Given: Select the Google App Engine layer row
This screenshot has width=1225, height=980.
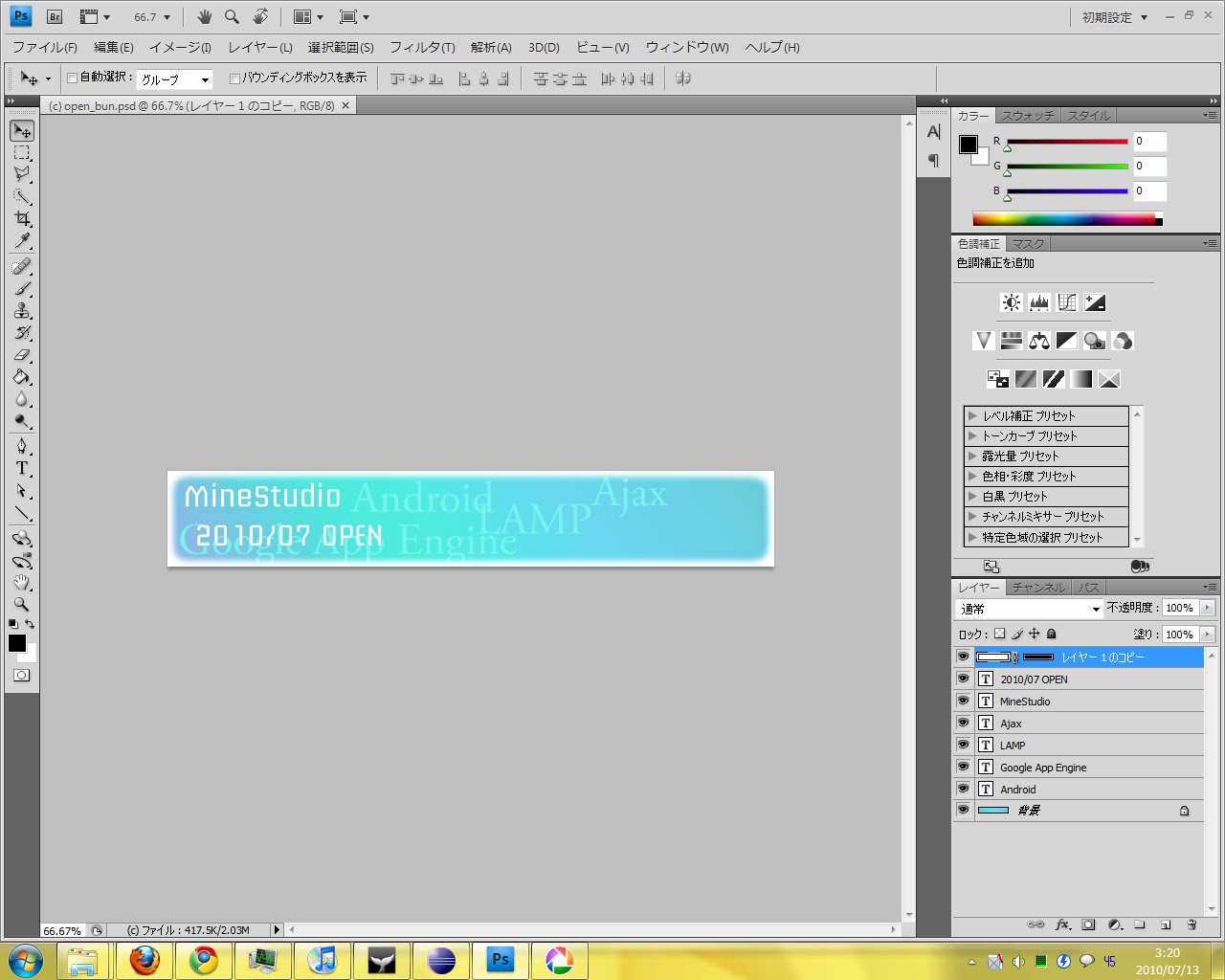Looking at the screenshot, I should [1078, 767].
